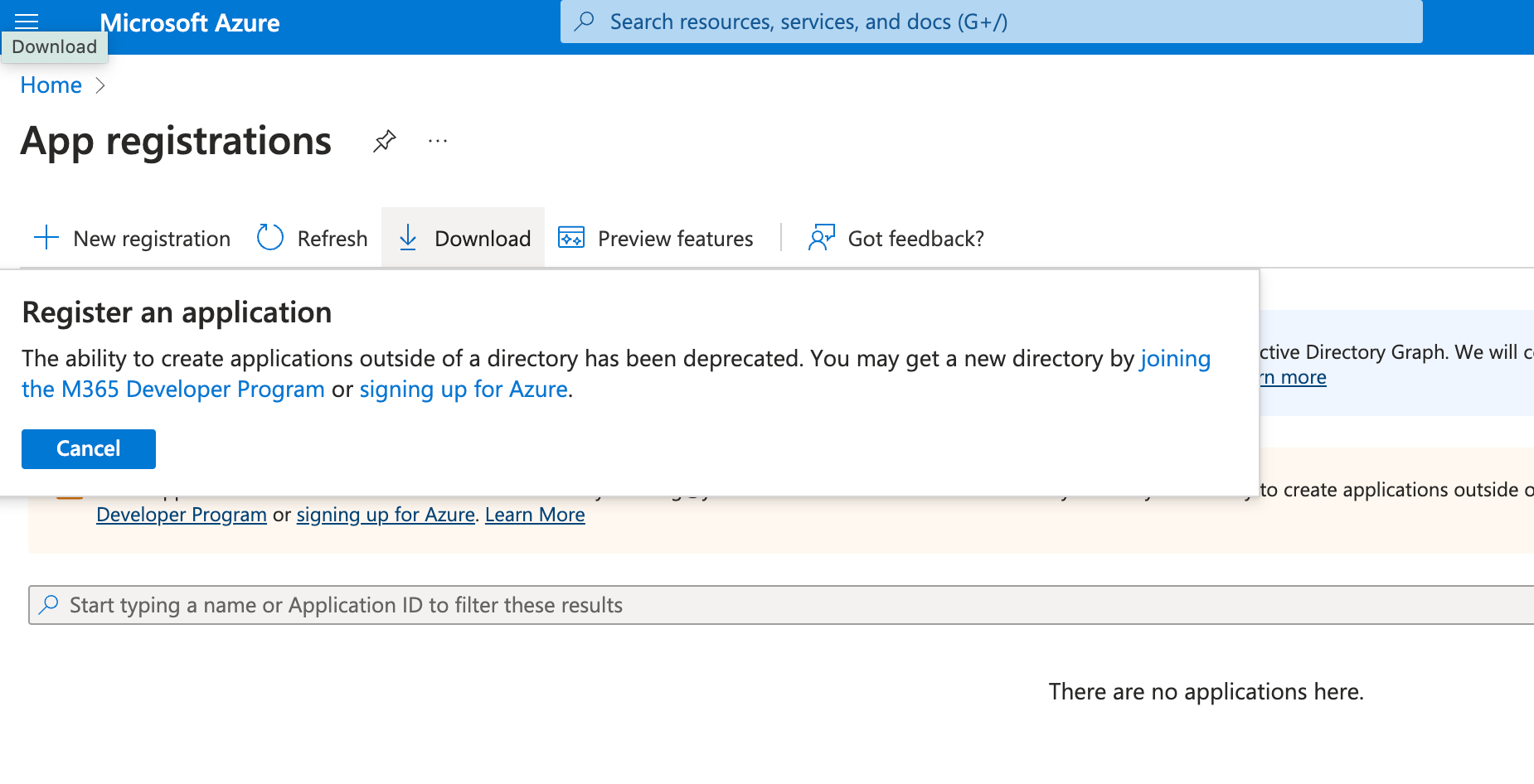
Task: Go to Home breadcrumb
Action: coord(51,85)
